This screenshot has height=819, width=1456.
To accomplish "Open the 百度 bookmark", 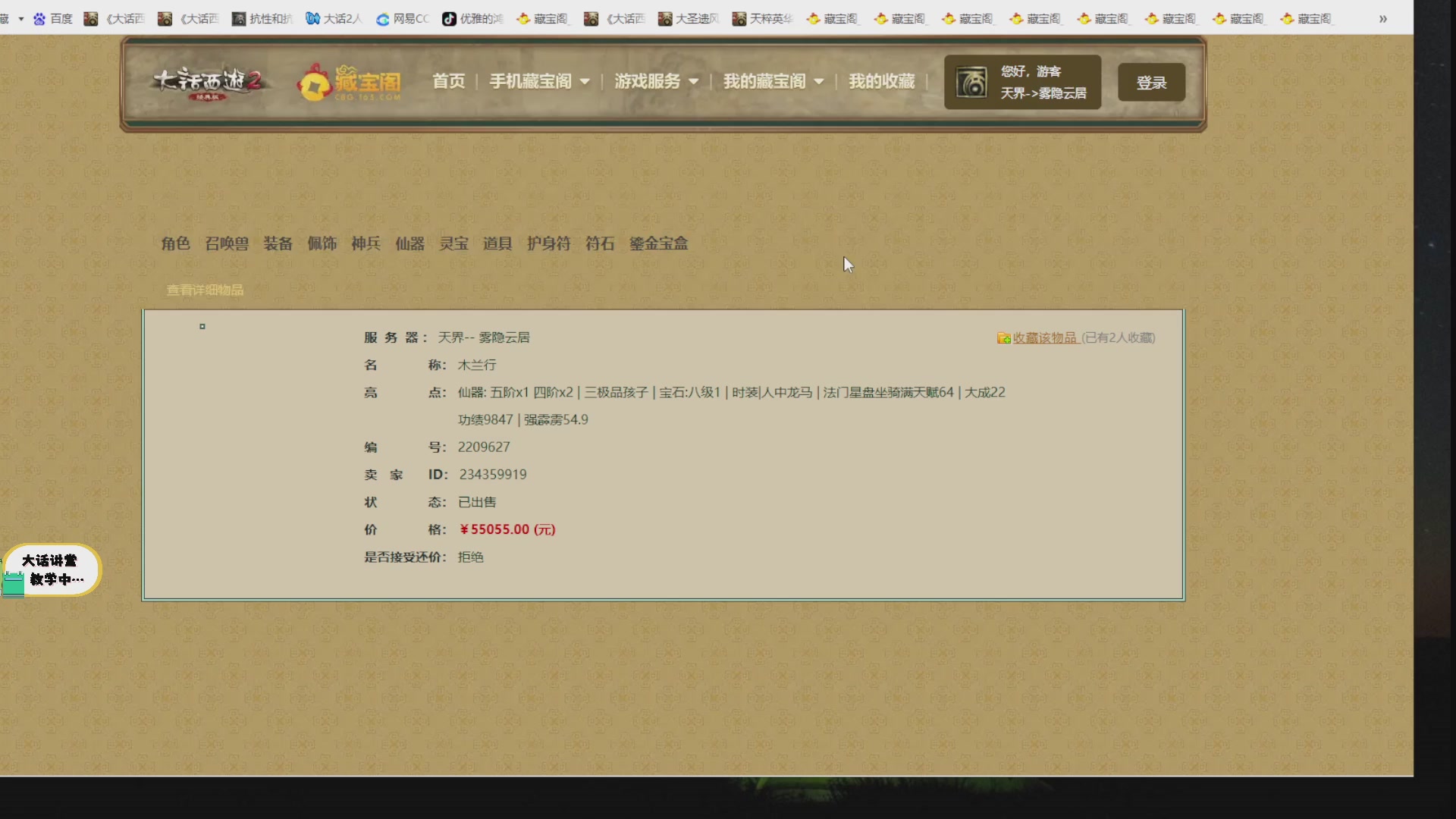I will 53,19.
